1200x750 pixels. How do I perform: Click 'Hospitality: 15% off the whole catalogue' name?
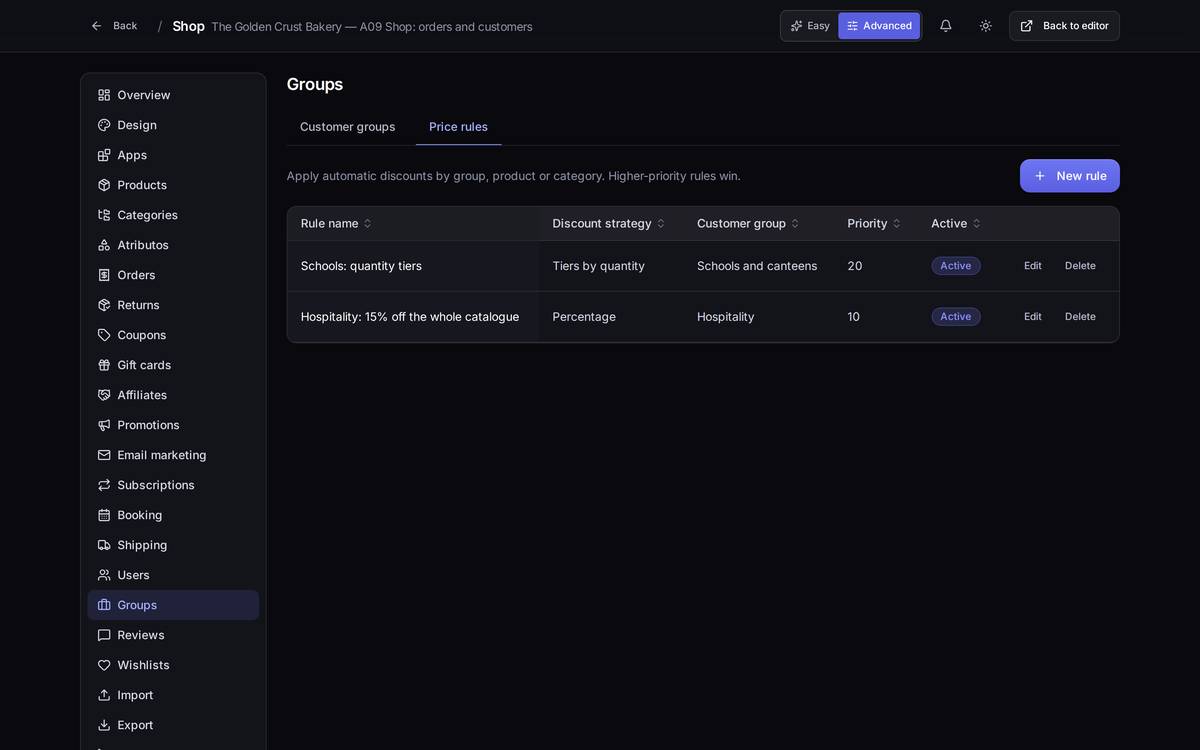tap(410, 317)
